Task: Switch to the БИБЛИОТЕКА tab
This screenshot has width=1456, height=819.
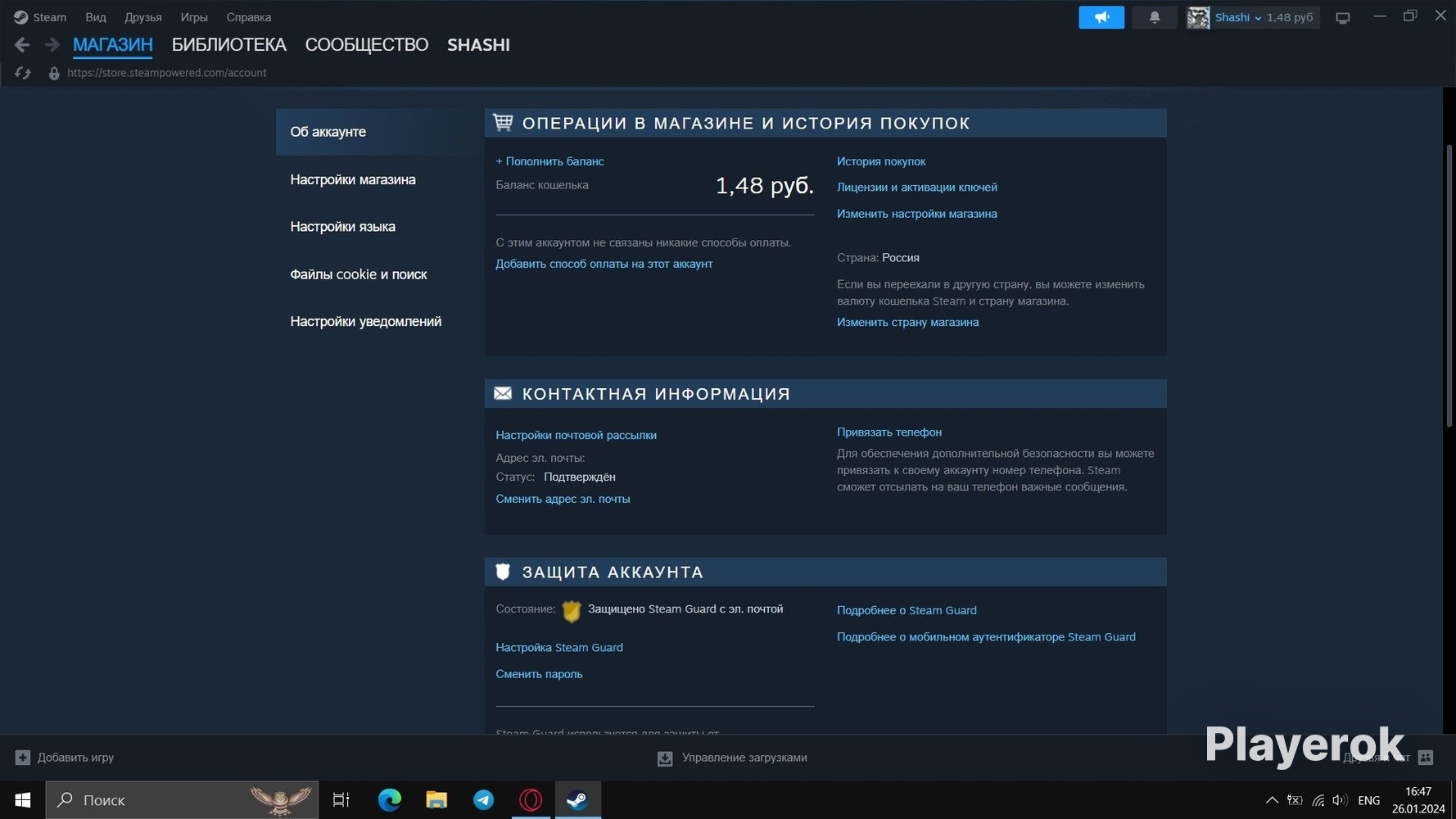Action: coord(228,45)
